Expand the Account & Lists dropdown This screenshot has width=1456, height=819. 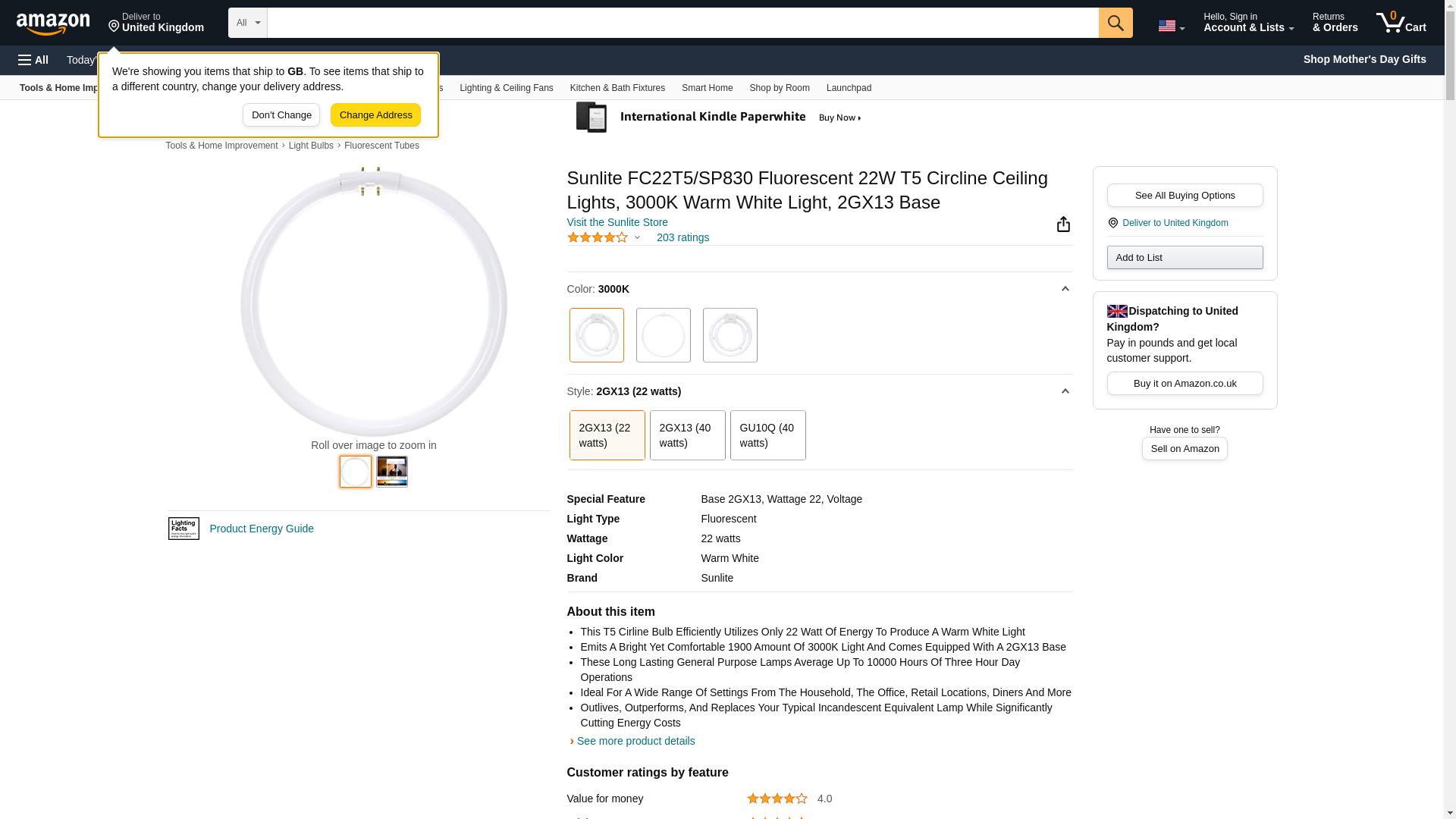[1248, 22]
